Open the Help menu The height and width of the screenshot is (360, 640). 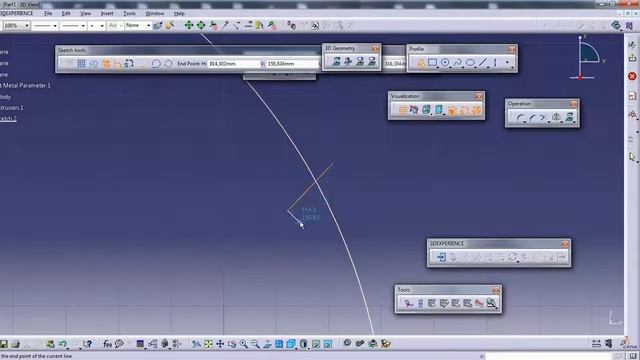tap(179, 13)
